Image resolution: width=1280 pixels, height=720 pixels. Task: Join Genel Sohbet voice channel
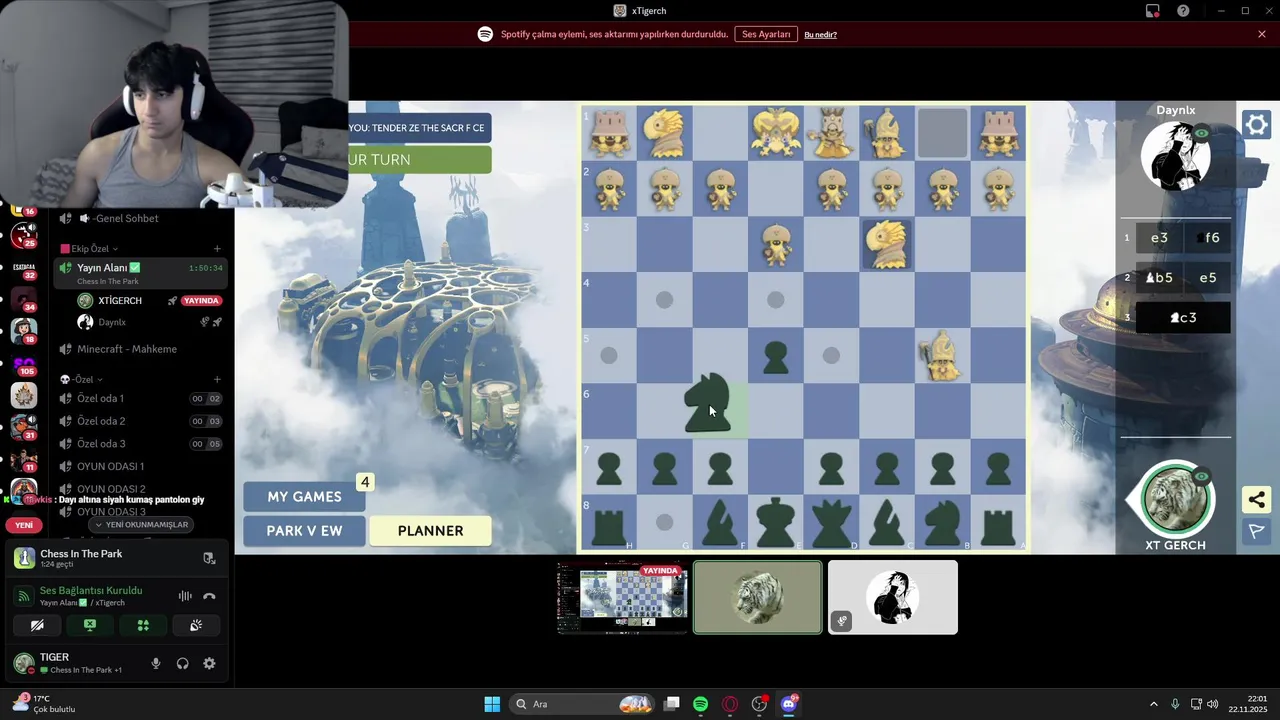click(x=141, y=218)
